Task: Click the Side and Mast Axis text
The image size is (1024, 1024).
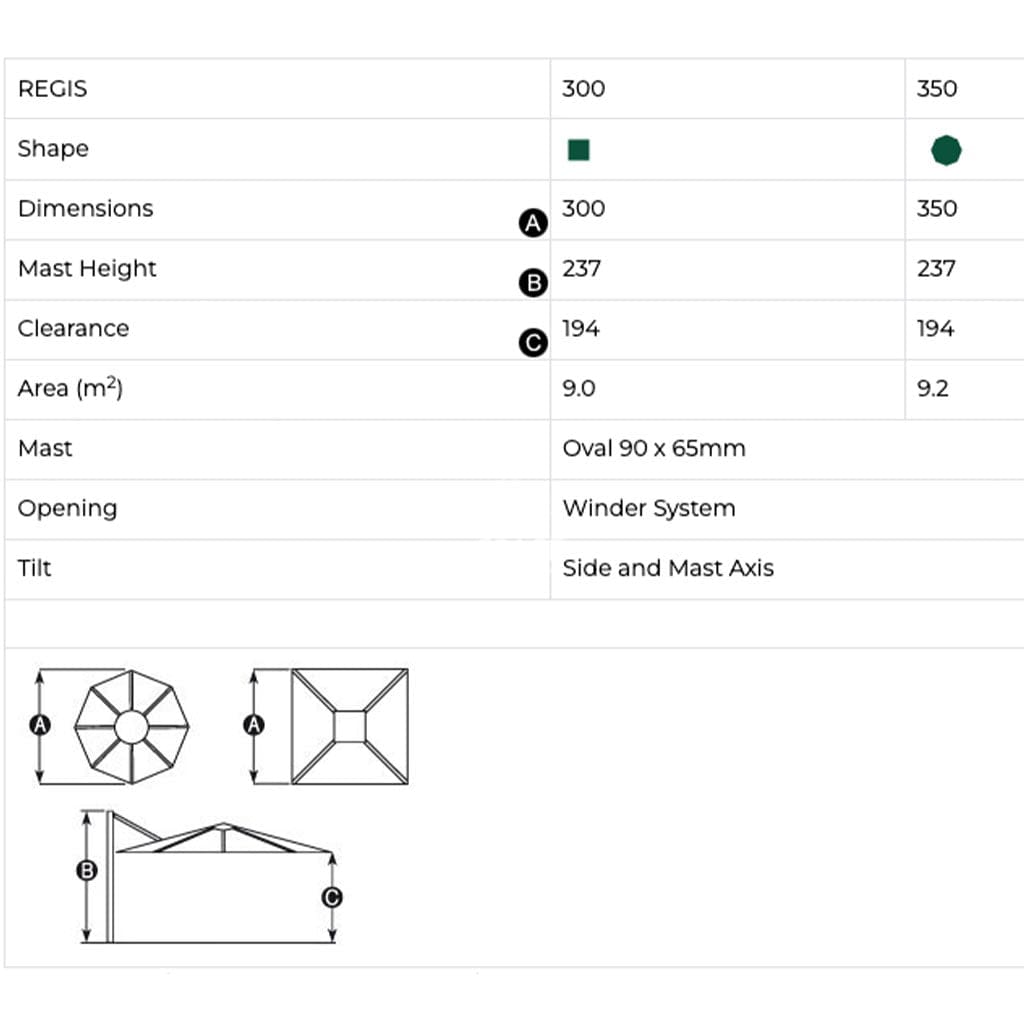Action: tap(668, 569)
